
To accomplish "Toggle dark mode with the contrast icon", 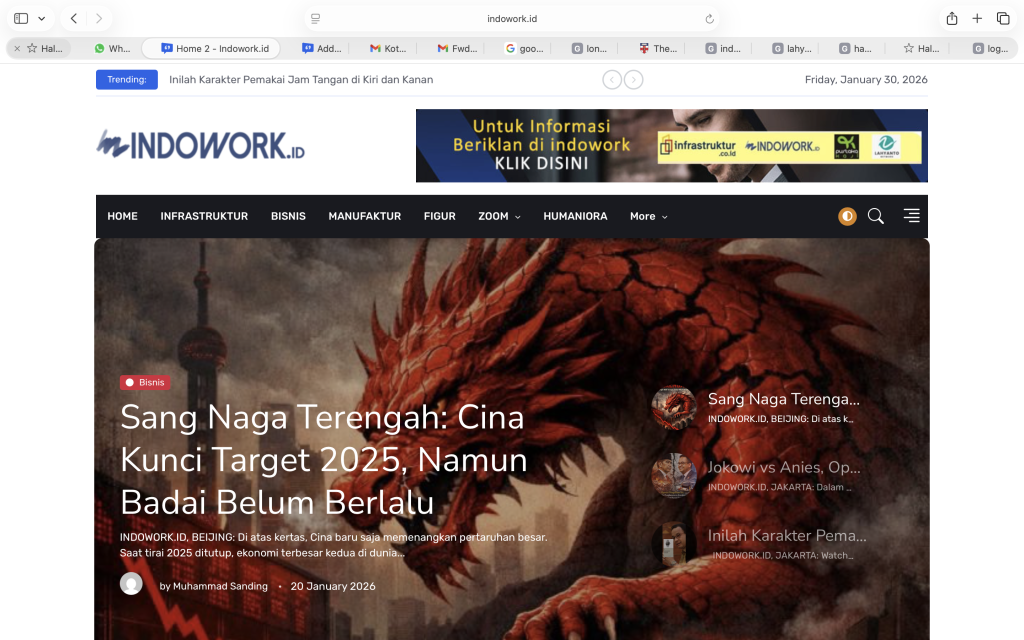I will (x=847, y=216).
